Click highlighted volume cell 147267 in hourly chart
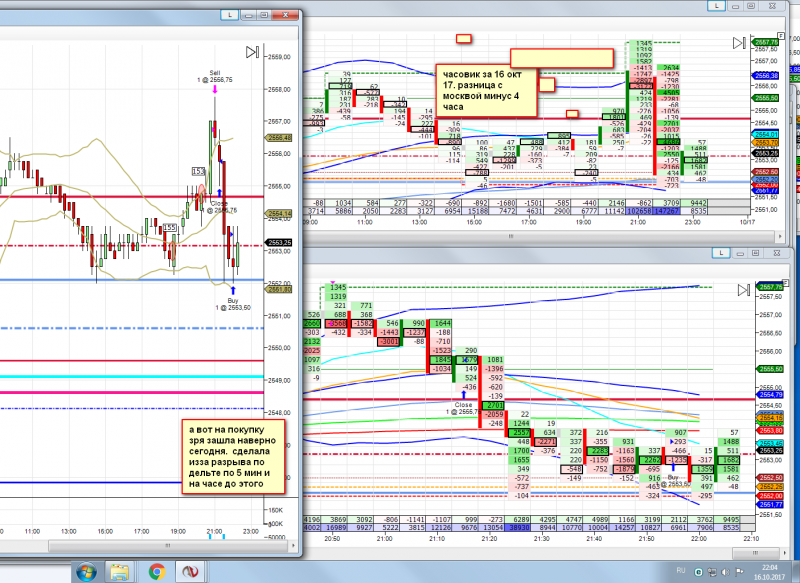Viewport: 800px width, 583px height. pos(667,211)
